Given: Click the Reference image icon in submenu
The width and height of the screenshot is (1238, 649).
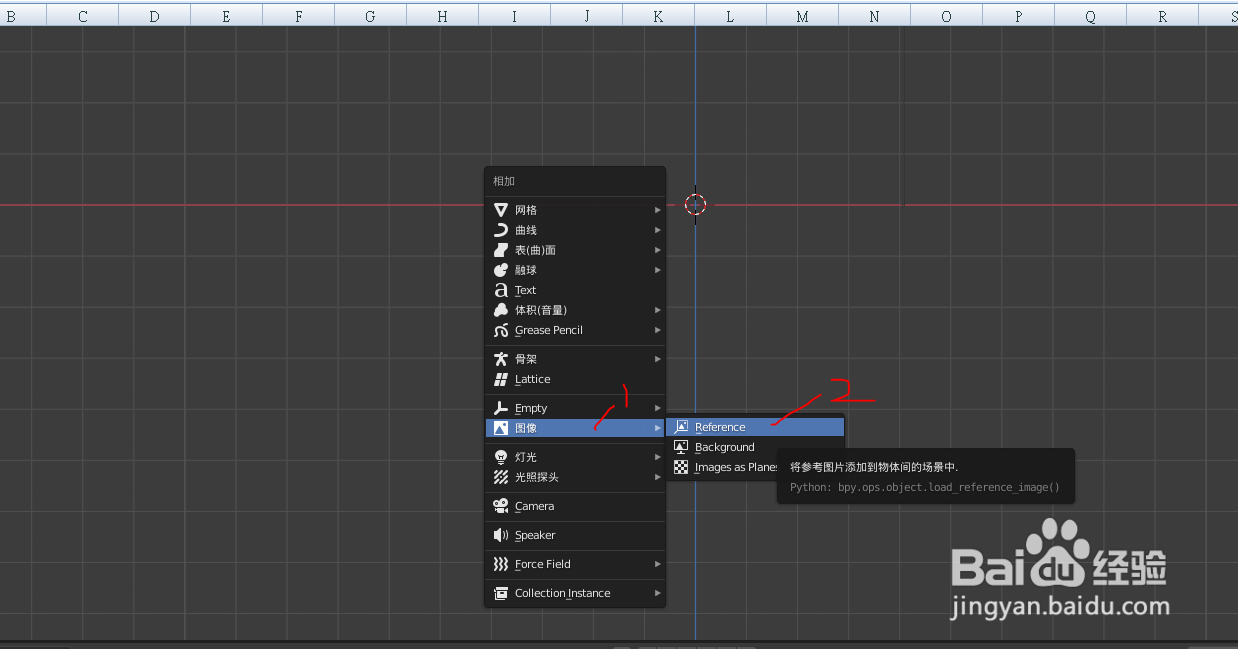Looking at the screenshot, I should tap(681, 427).
